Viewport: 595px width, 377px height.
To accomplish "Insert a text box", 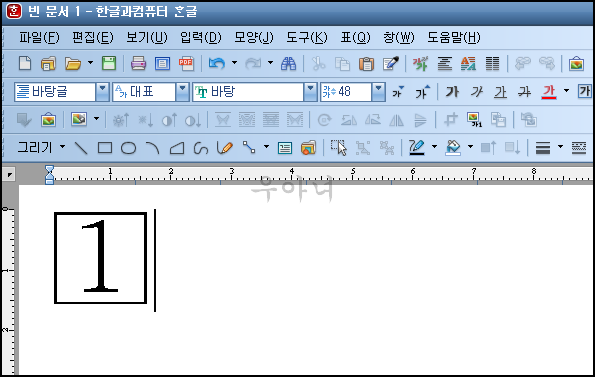I will (285, 148).
